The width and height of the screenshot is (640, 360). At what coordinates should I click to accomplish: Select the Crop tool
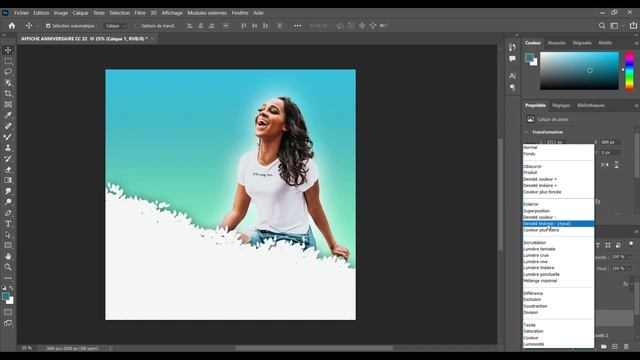tap(8, 93)
